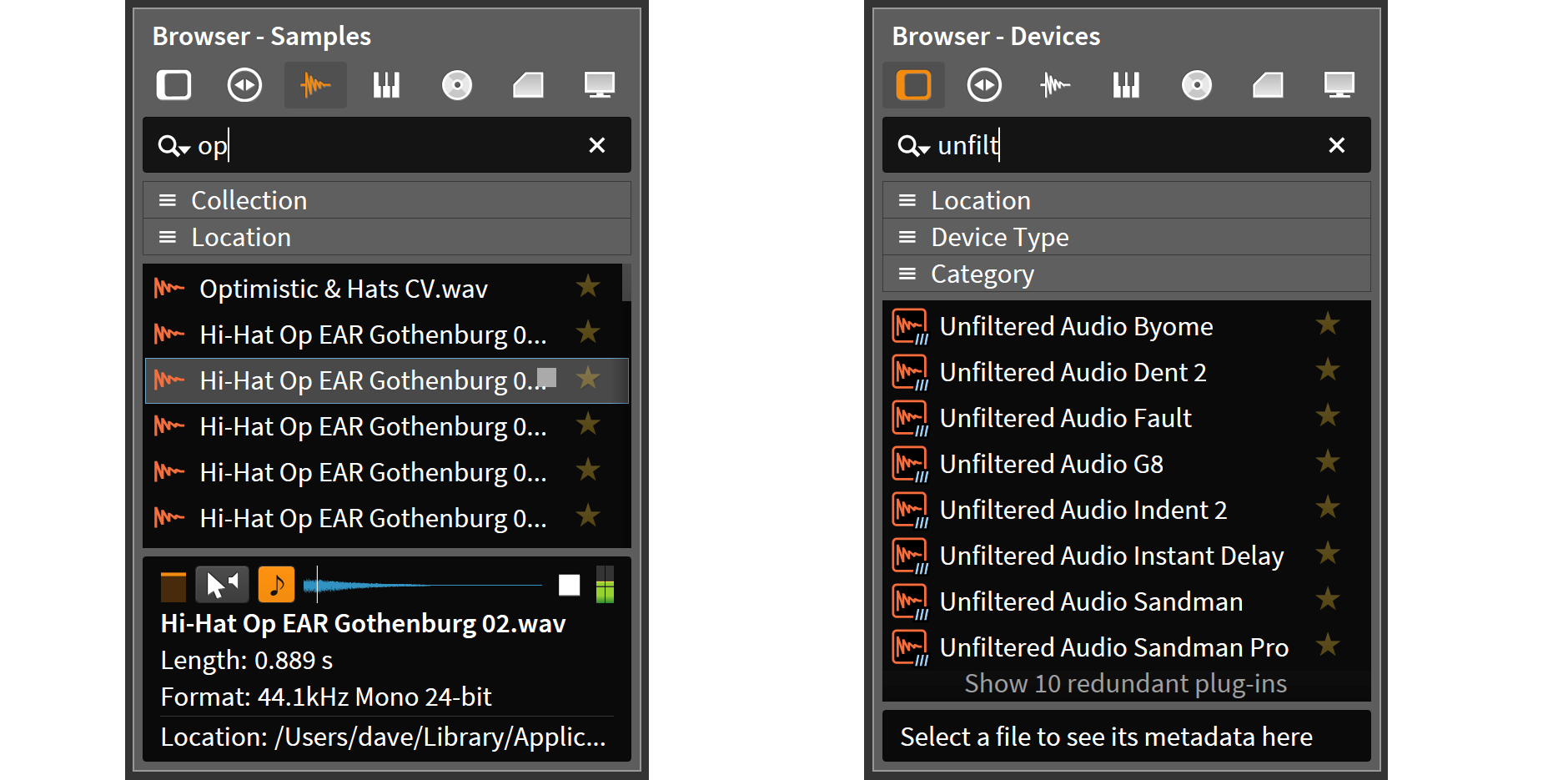
Task: Select Unfiltered Audio Instant Delay
Action: (x=1126, y=556)
